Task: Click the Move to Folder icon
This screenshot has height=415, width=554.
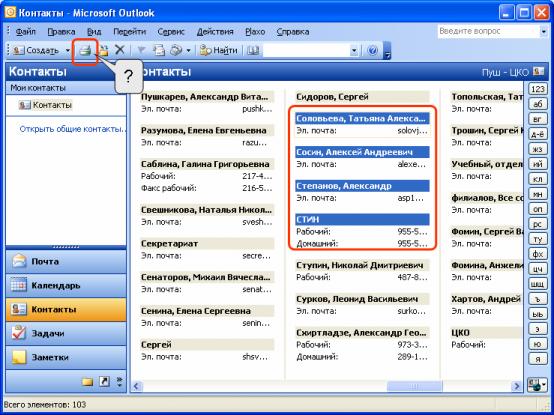Action: 104,51
